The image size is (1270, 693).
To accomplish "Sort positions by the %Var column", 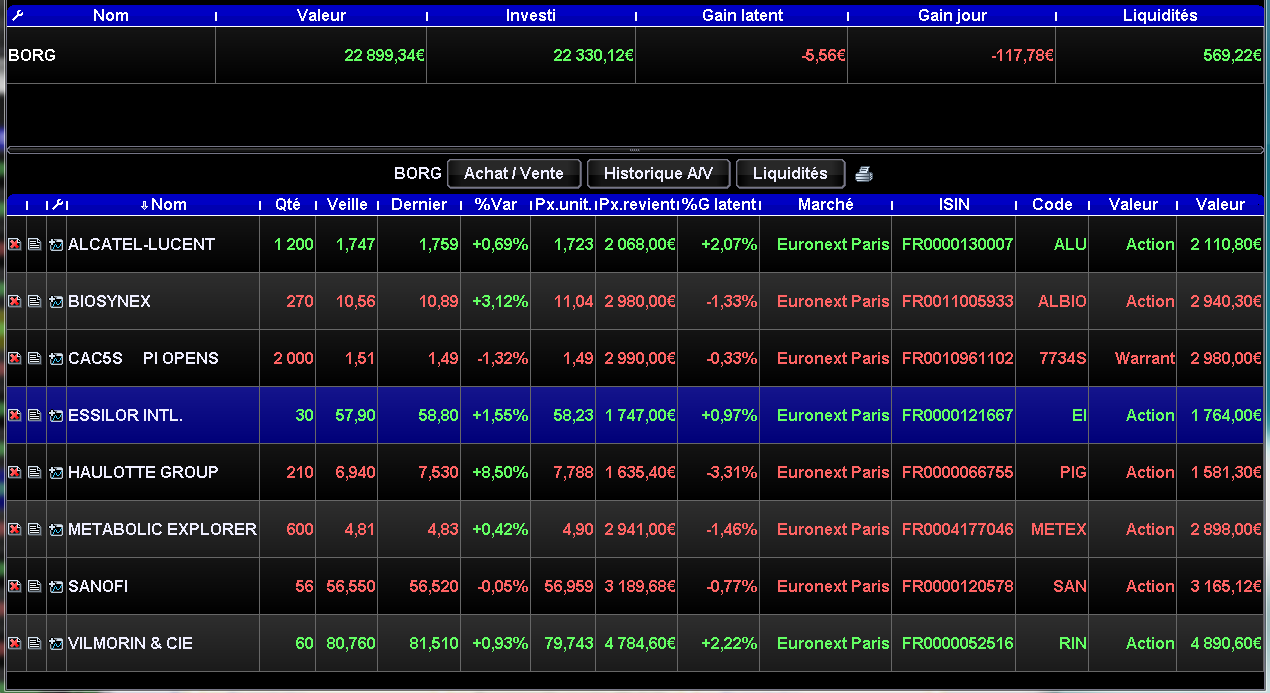I will (x=496, y=204).
